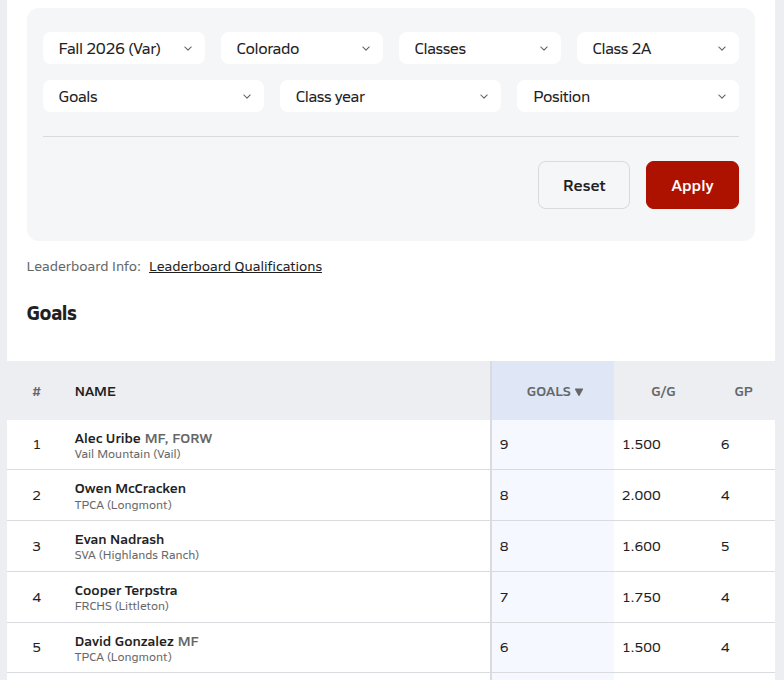784x680 pixels.
Task: Click the 1.600 goals-per-game value
Action: [x=641, y=546]
